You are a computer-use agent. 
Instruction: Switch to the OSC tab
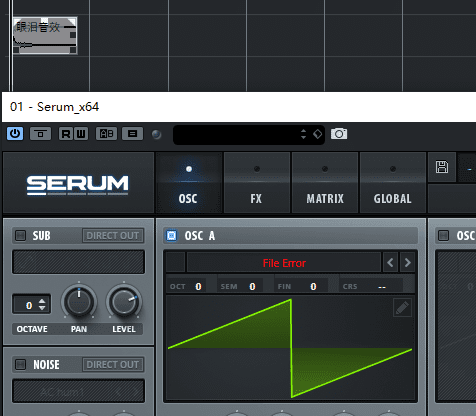pyautogui.click(x=189, y=183)
